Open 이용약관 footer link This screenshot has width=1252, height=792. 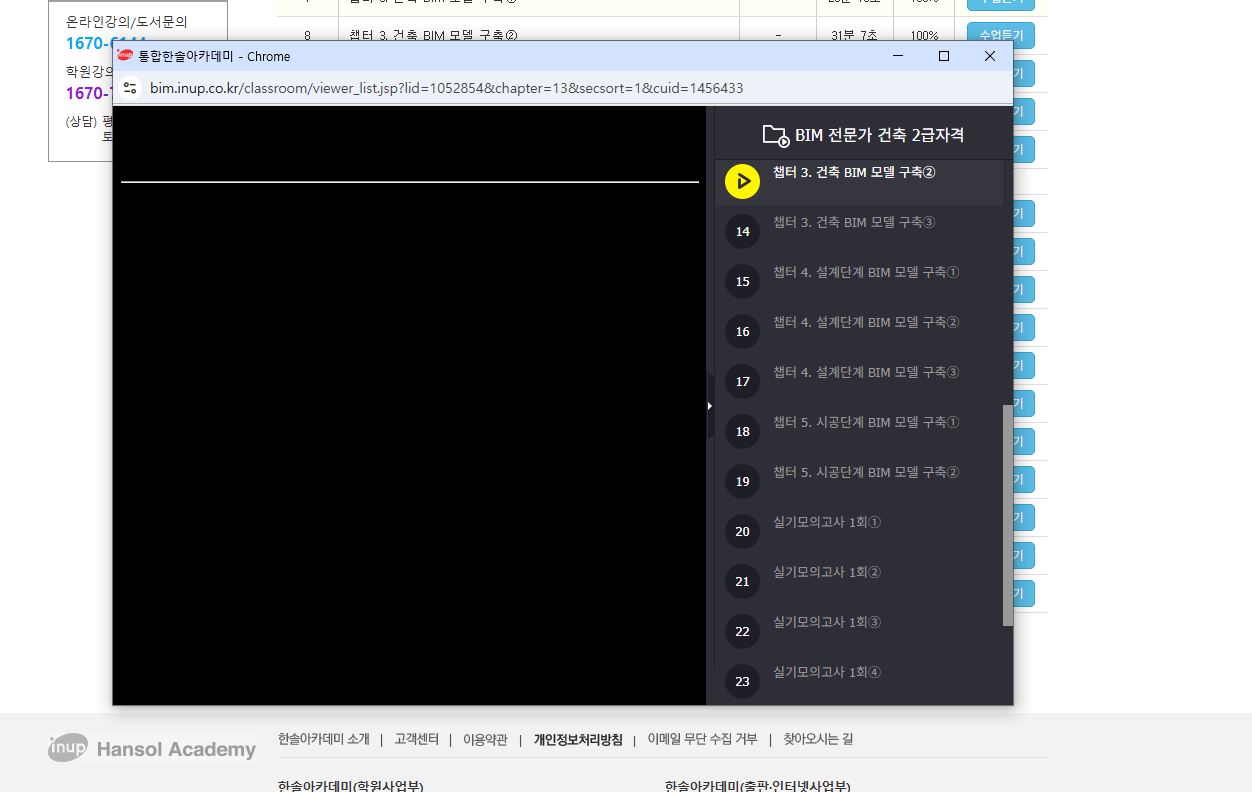(x=485, y=739)
